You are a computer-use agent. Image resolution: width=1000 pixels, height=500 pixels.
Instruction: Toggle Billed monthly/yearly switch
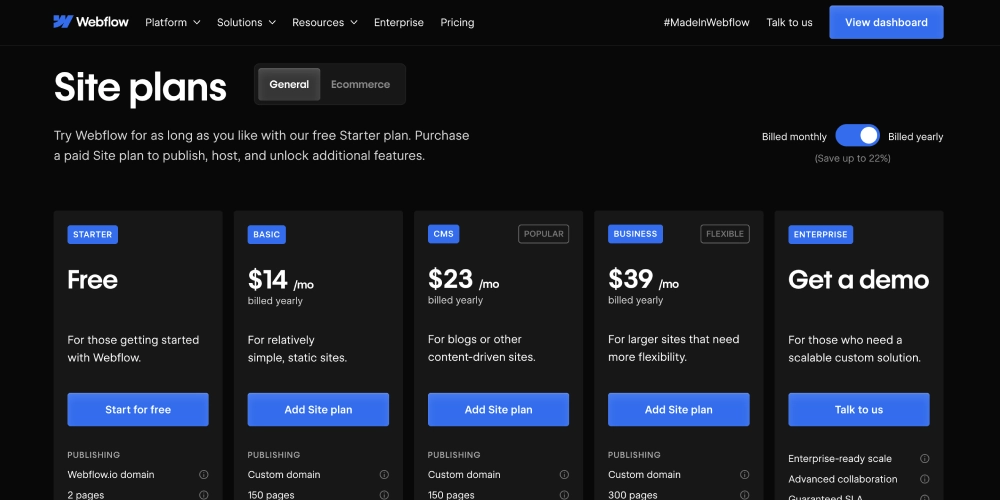click(857, 135)
